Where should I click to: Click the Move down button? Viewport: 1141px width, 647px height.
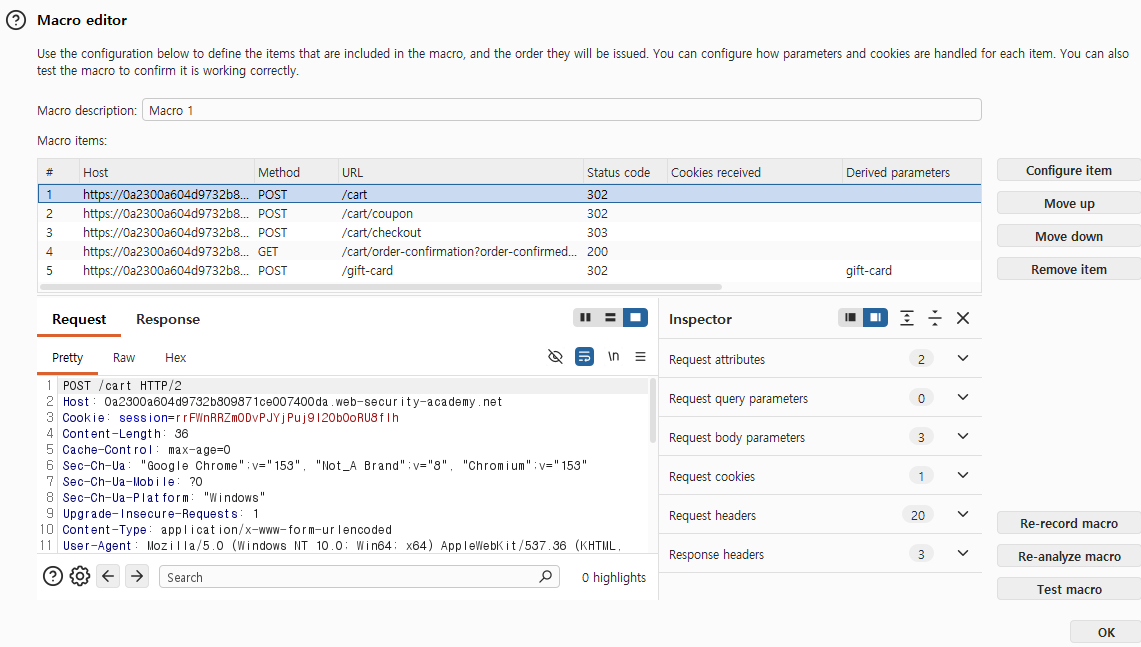[x=1068, y=237]
